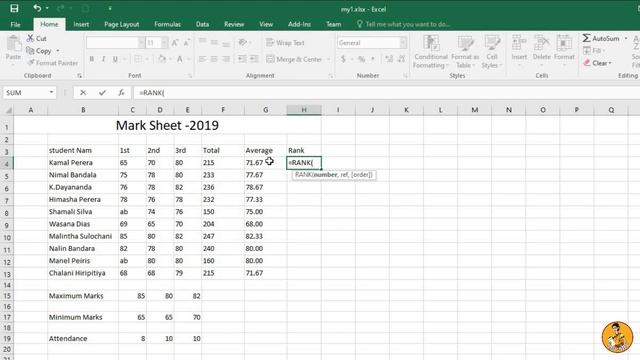Click Decrease Indent icon
Screen dimensions: 640x360
click(x=242, y=59)
